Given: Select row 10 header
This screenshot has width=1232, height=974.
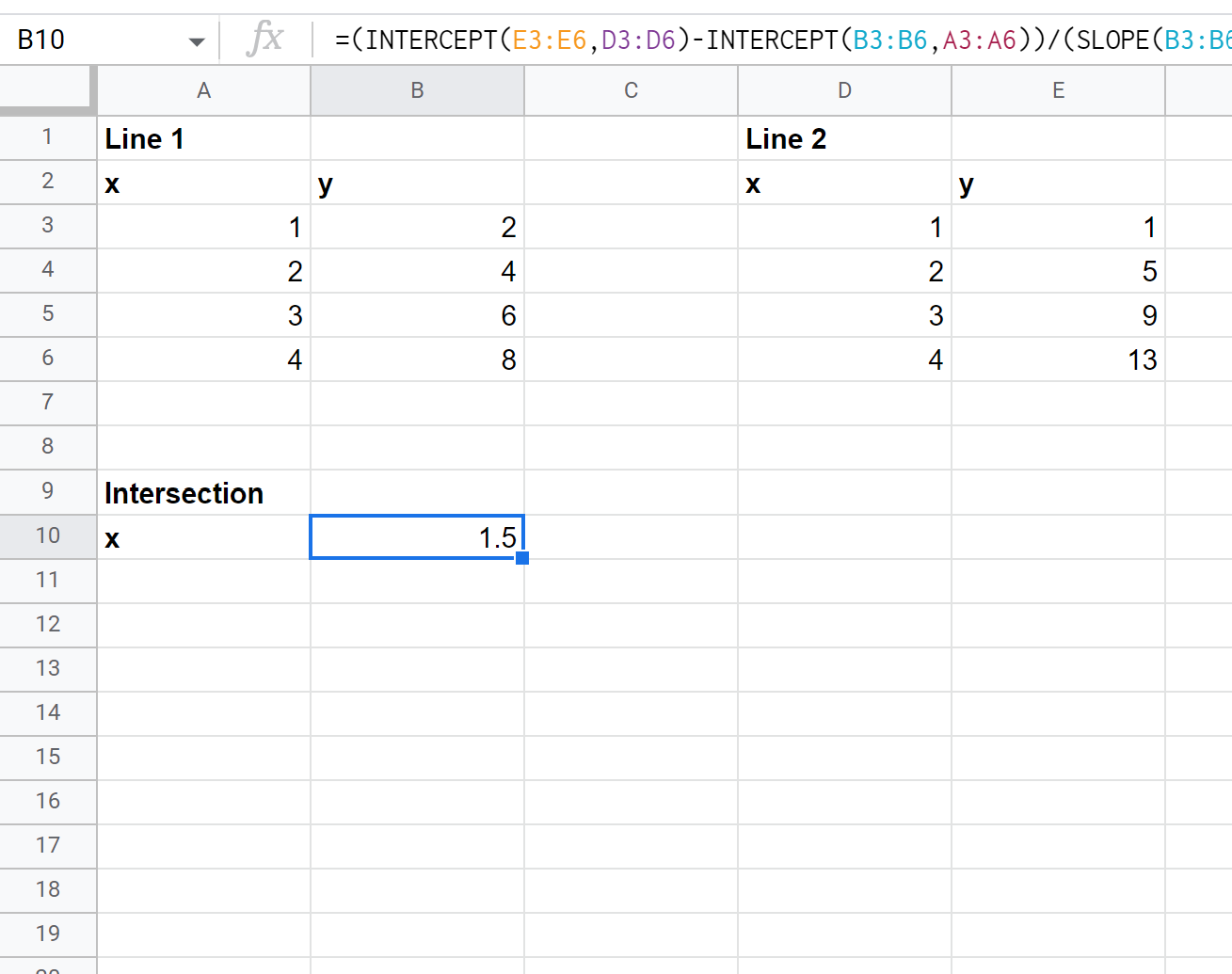Looking at the screenshot, I should pyautogui.click(x=48, y=536).
